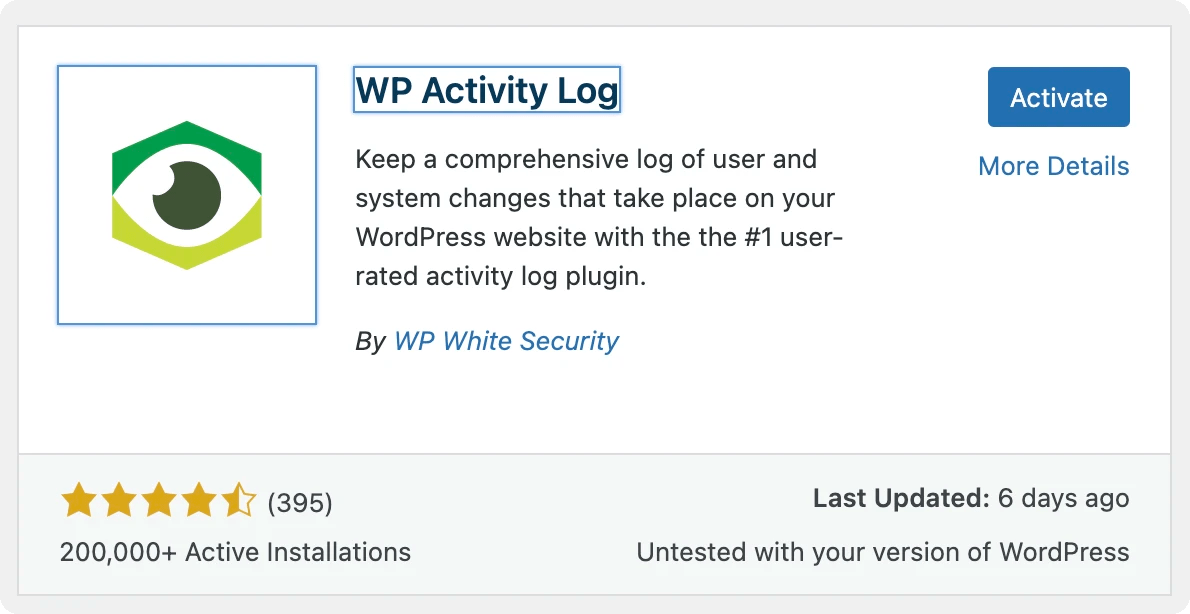This screenshot has width=1190, height=614.
Task: Click the Untested with your version notice
Action: tap(882, 552)
